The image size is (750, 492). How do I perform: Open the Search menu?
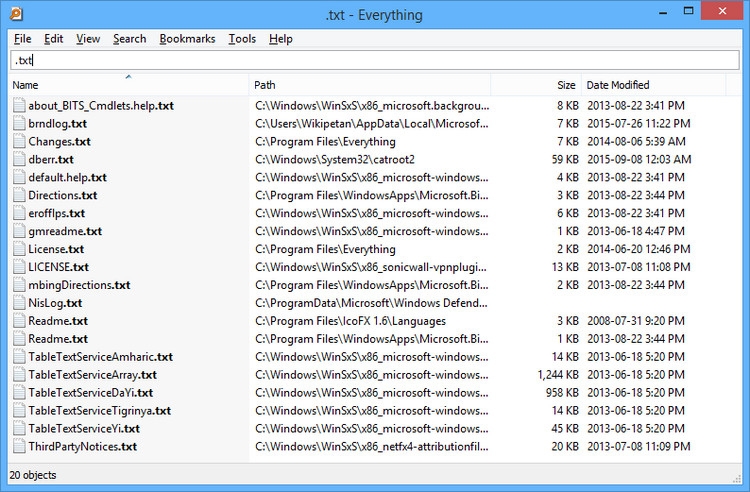pos(130,39)
